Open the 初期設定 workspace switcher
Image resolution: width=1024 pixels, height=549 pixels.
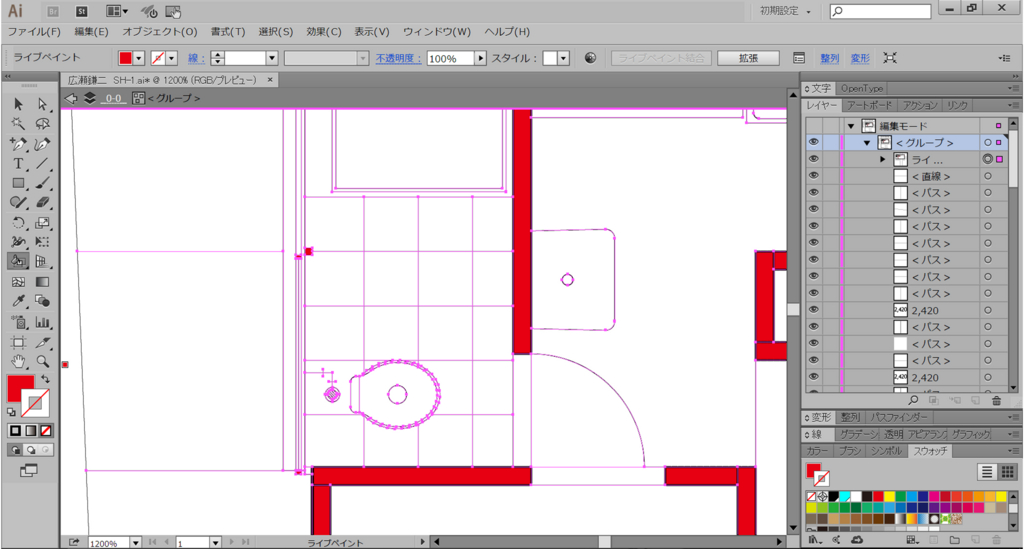784,11
